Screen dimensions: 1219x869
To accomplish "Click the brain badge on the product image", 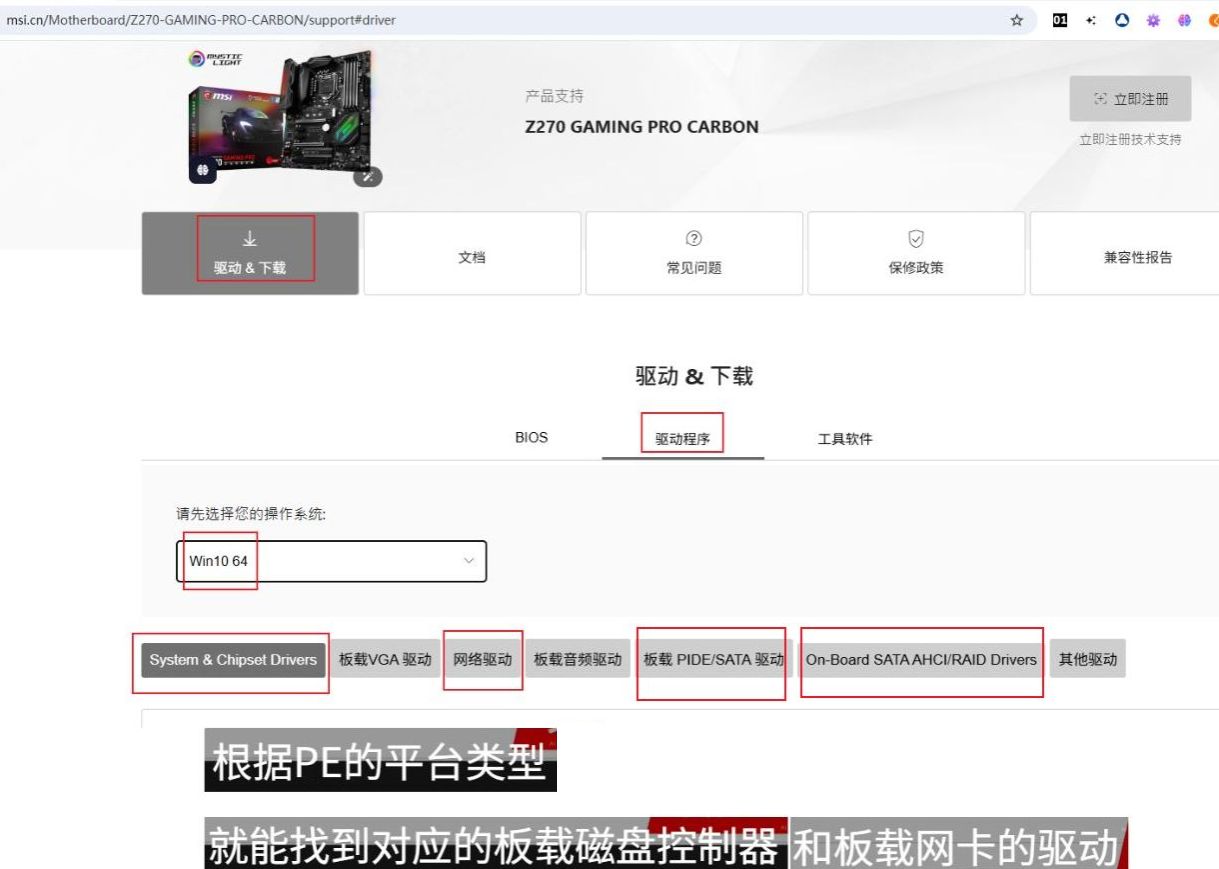I will (x=202, y=171).
